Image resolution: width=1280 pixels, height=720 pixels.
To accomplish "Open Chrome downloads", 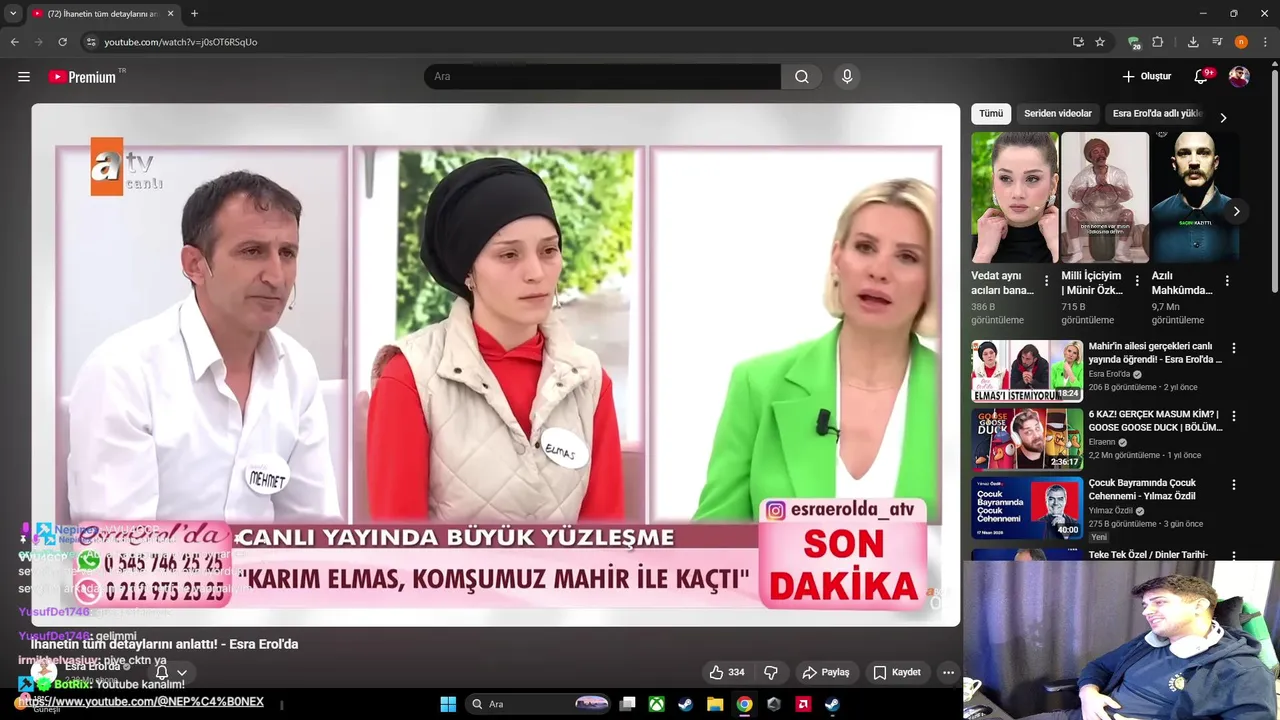I will (1193, 42).
